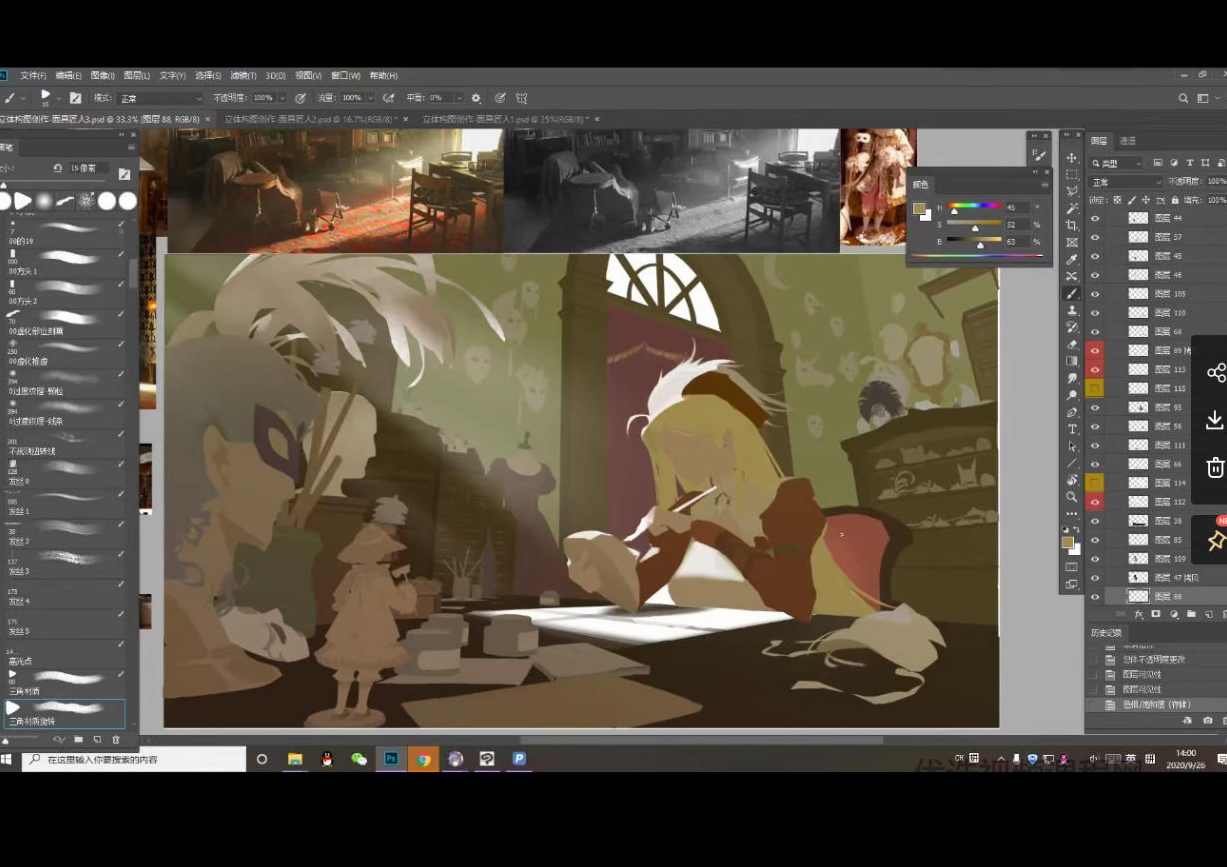The image size is (1227, 867).
Task: Open the 滤镜(T) filter menu
Action: (x=243, y=76)
